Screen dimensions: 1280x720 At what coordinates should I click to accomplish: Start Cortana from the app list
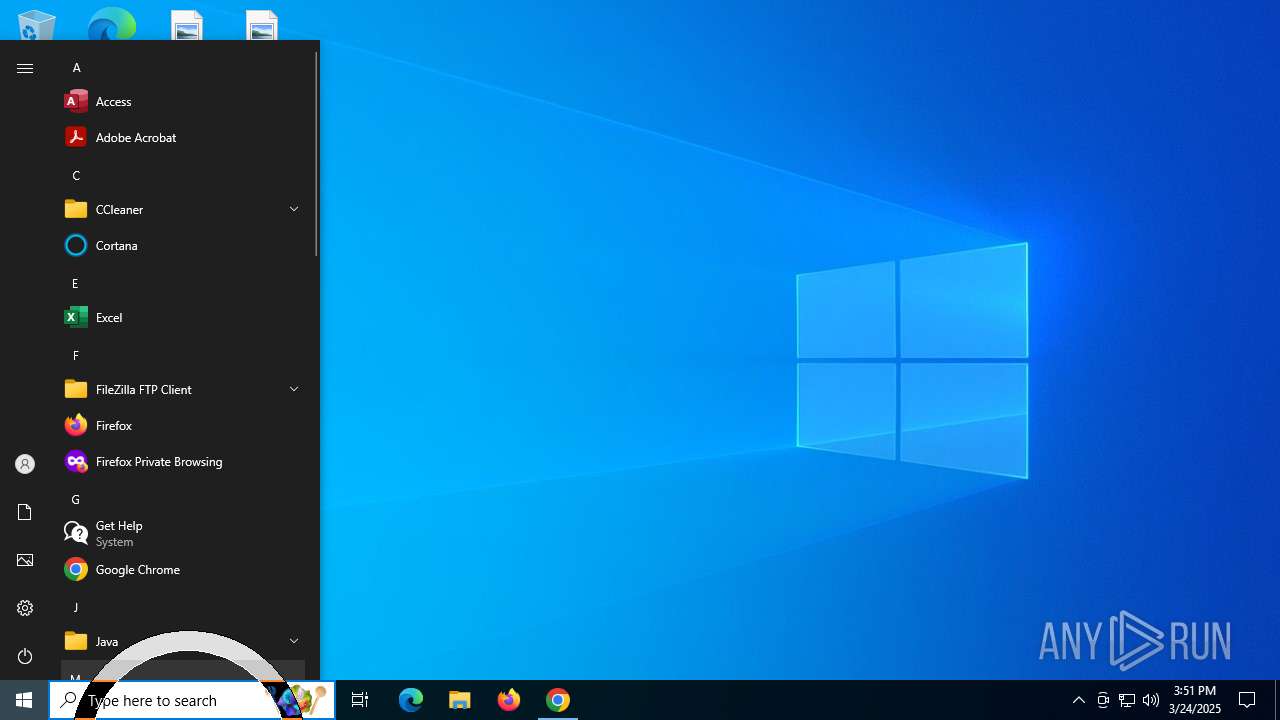click(183, 245)
